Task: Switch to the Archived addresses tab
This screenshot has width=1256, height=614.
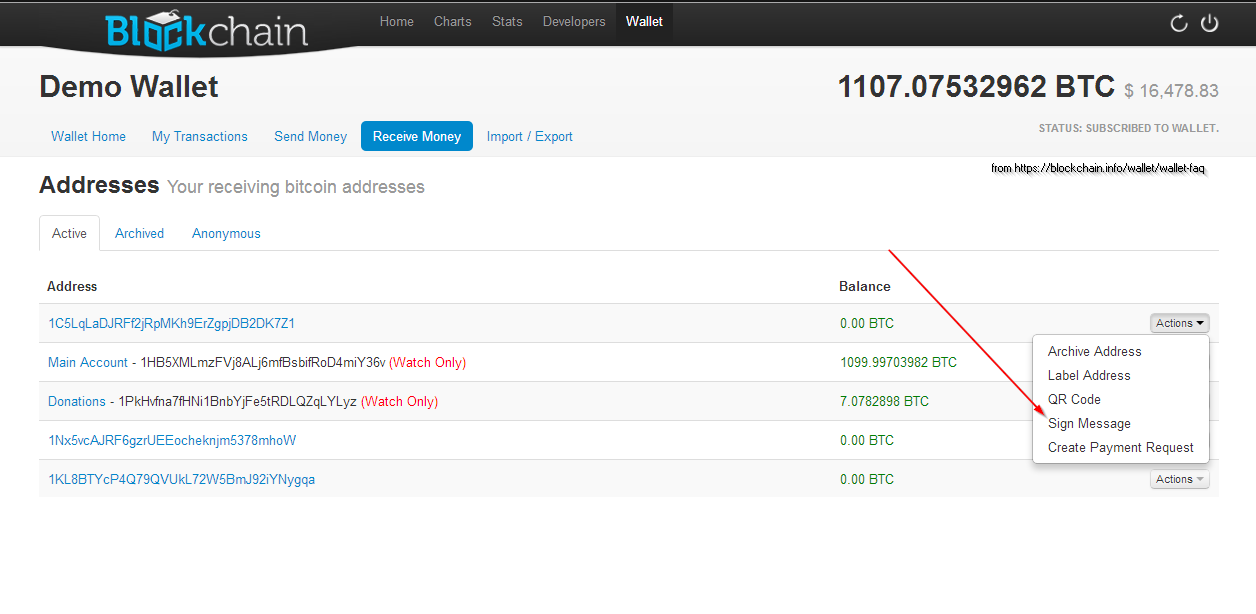Action: click(x=139, y=233)
